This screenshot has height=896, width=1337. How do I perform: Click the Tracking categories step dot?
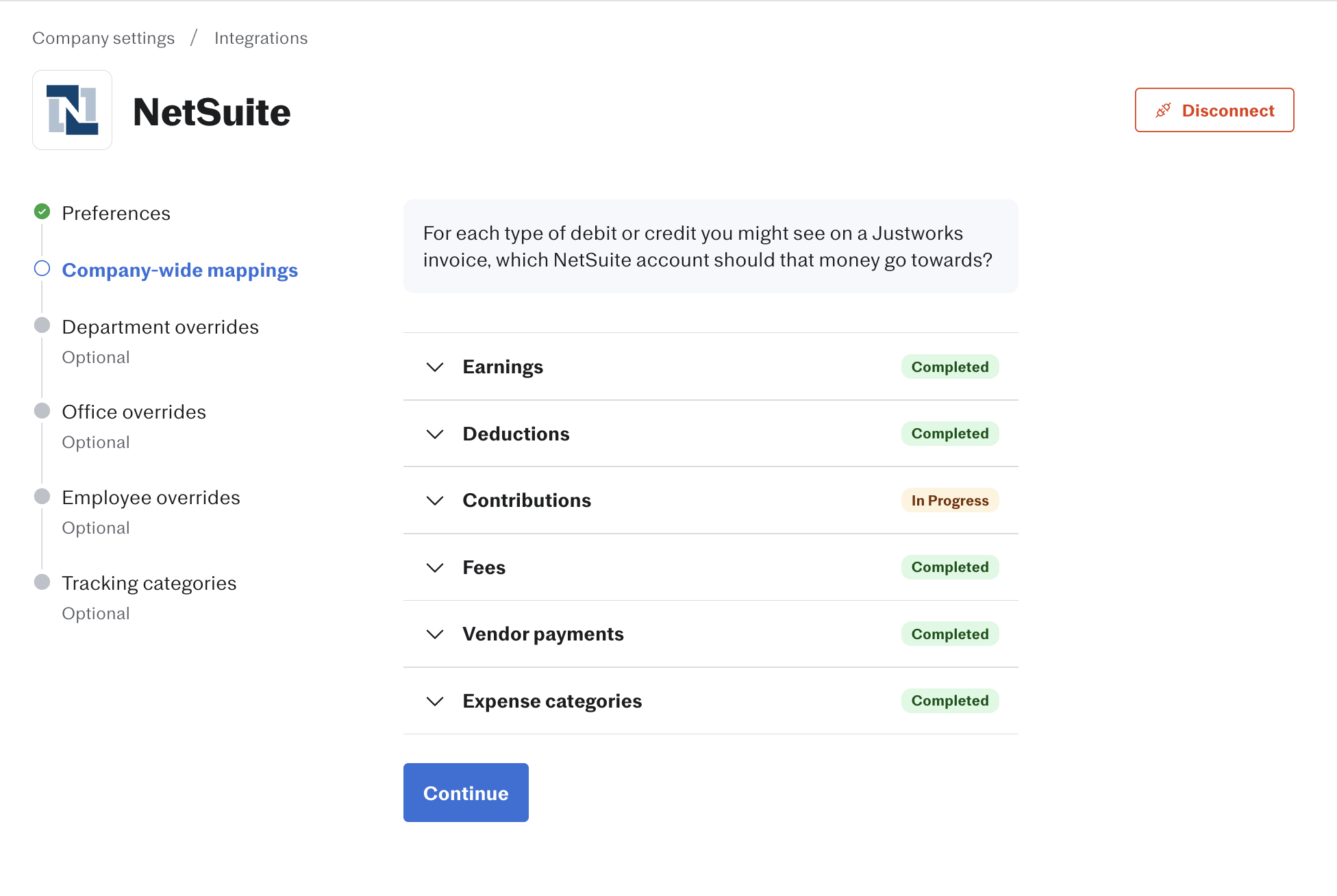point(42,582)
